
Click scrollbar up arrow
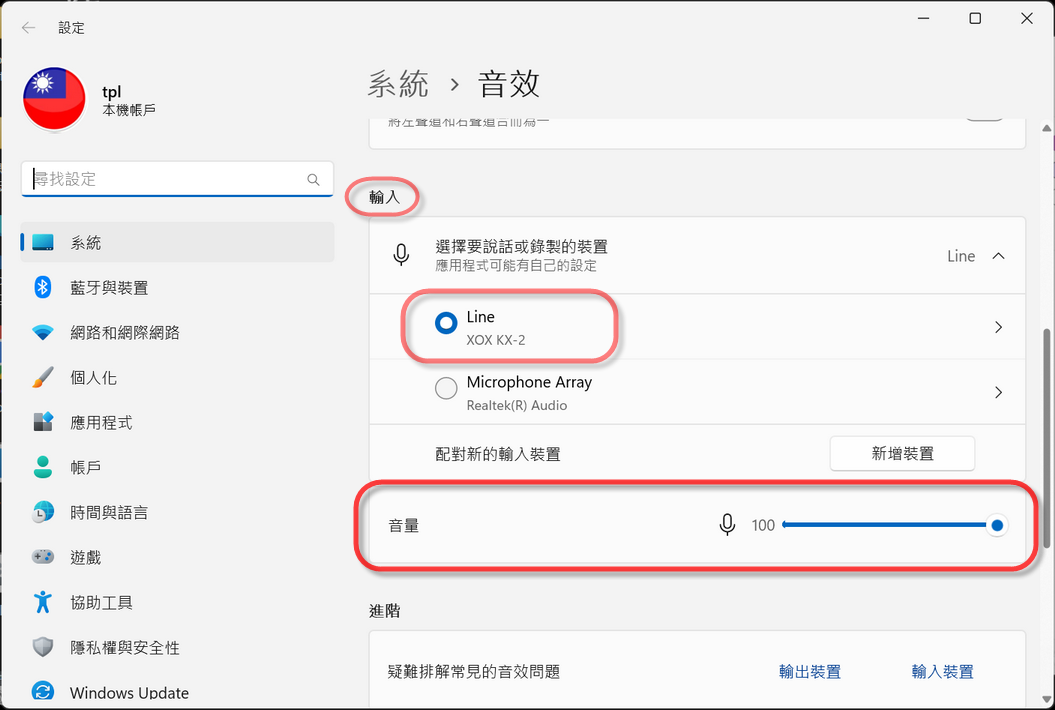pyautogui.click(x=1046, y=128)
